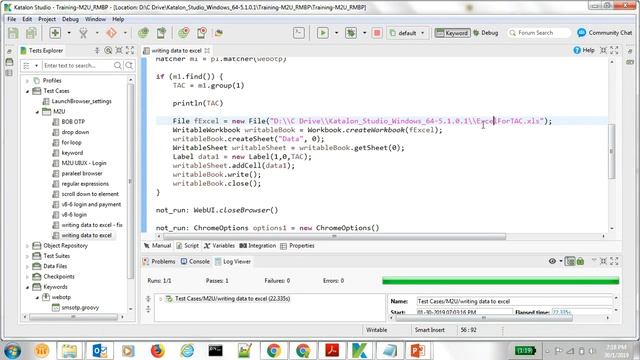This screenshot has height=360, width=640.
Task: Toggle the scroll lock icon in Log Viewer
Action: click(580, 261)
